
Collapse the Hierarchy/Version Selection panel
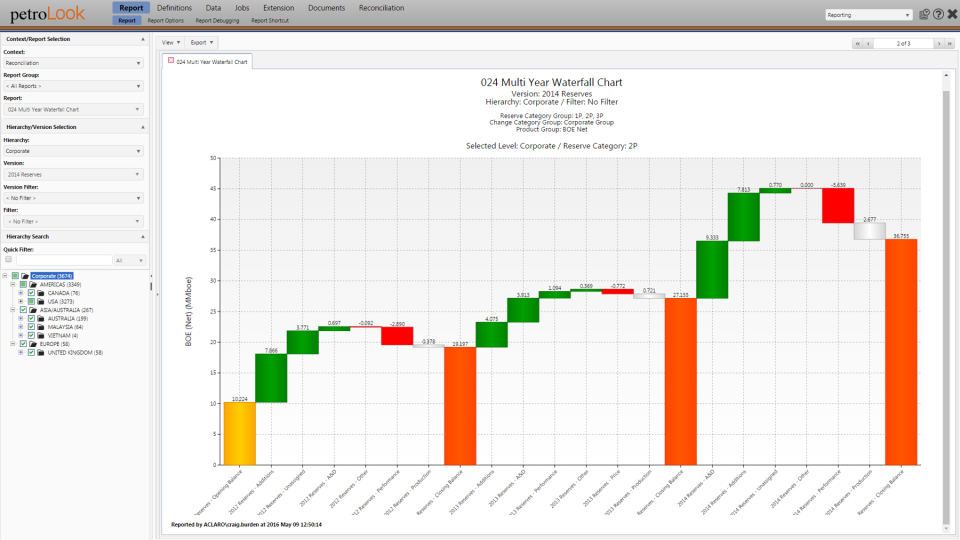143,127
